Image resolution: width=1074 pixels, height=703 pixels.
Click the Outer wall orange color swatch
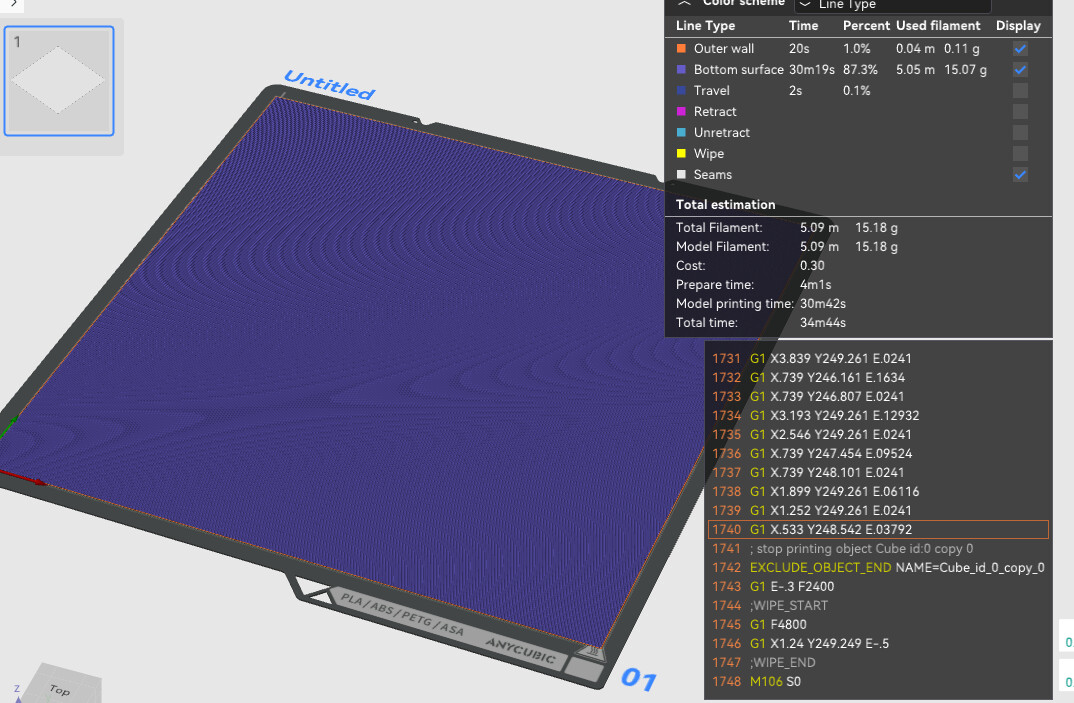coord(681,49)
